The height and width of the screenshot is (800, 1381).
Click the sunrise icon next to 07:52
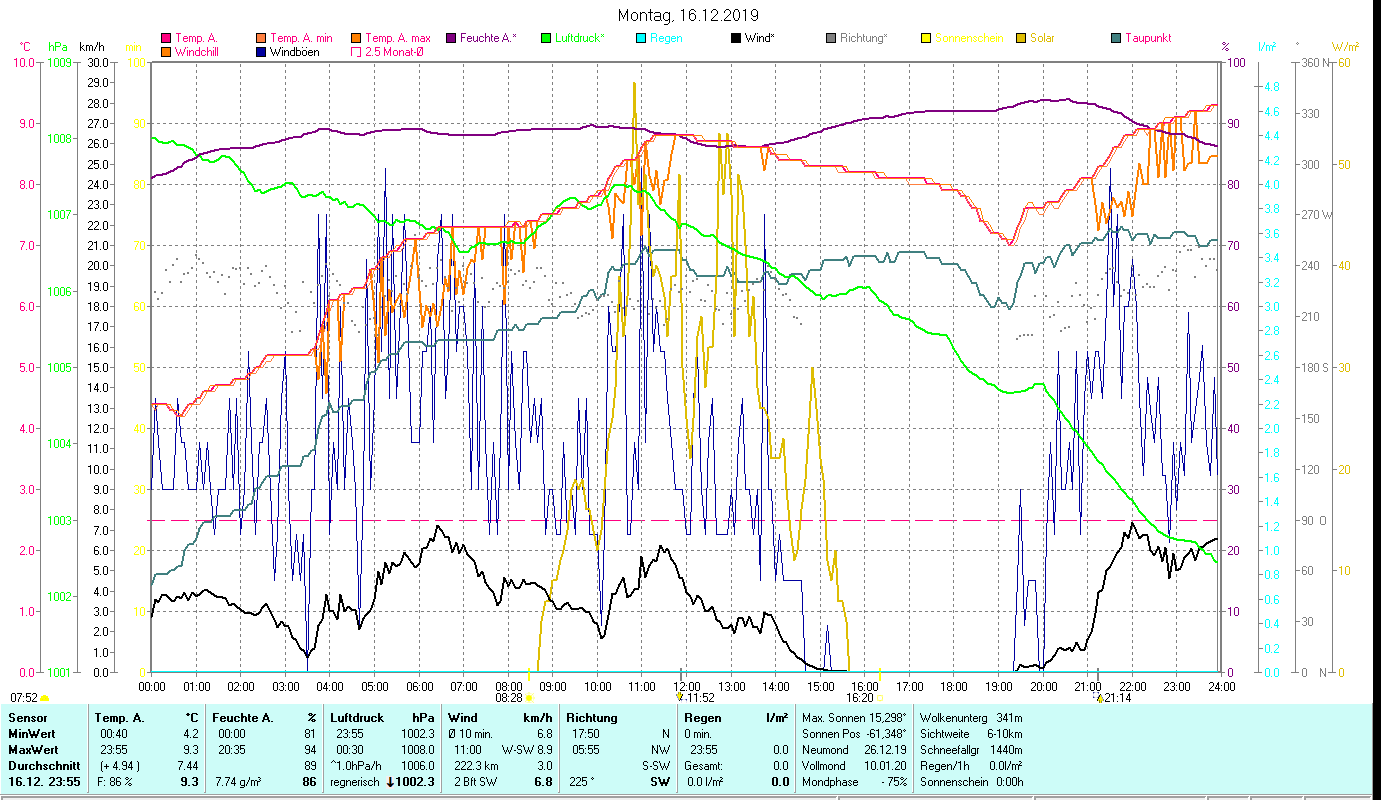coord(45,698)
